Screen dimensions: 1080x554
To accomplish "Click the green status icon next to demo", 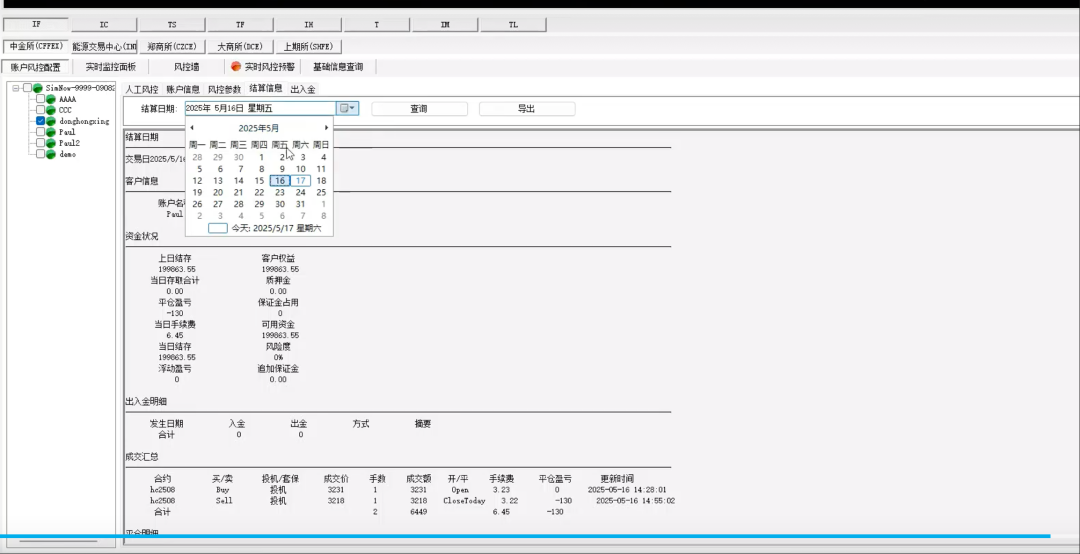I will point(50,154).
